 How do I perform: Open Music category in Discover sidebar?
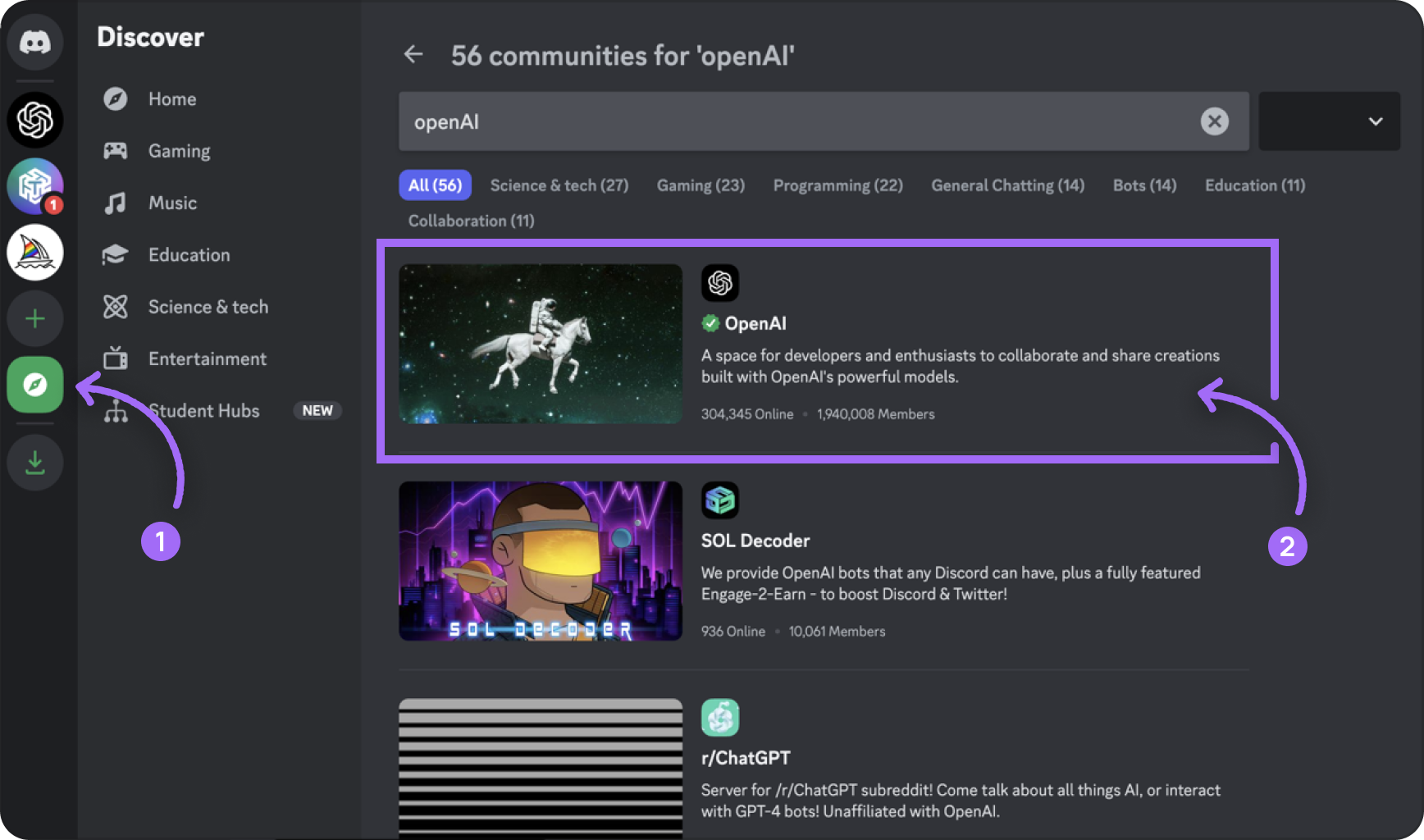pyautogui.click(x=219, y=203)
